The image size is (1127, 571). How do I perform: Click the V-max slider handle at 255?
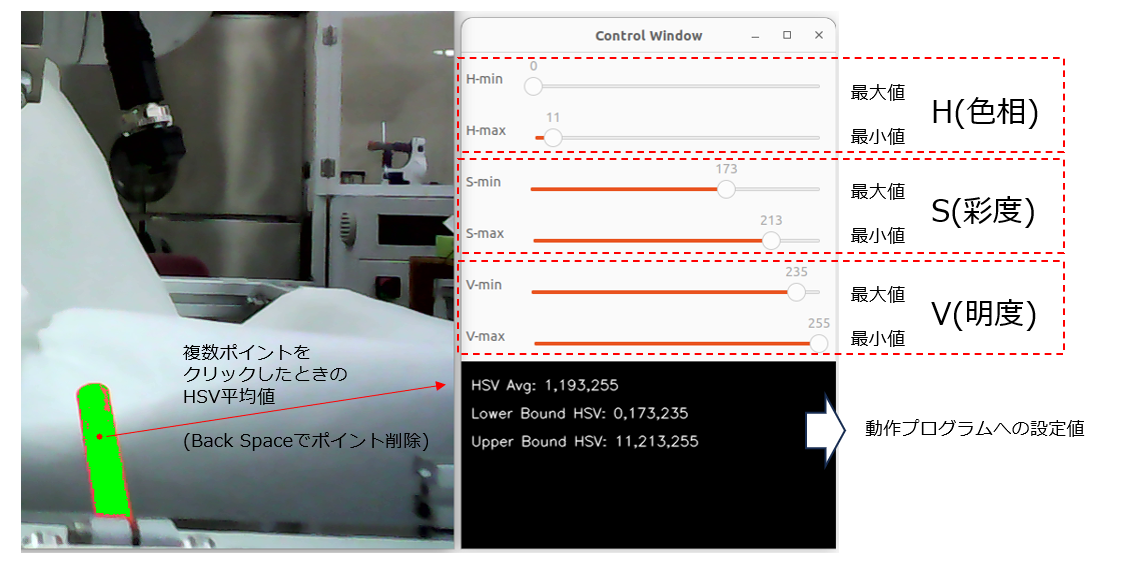pos(818,344)
